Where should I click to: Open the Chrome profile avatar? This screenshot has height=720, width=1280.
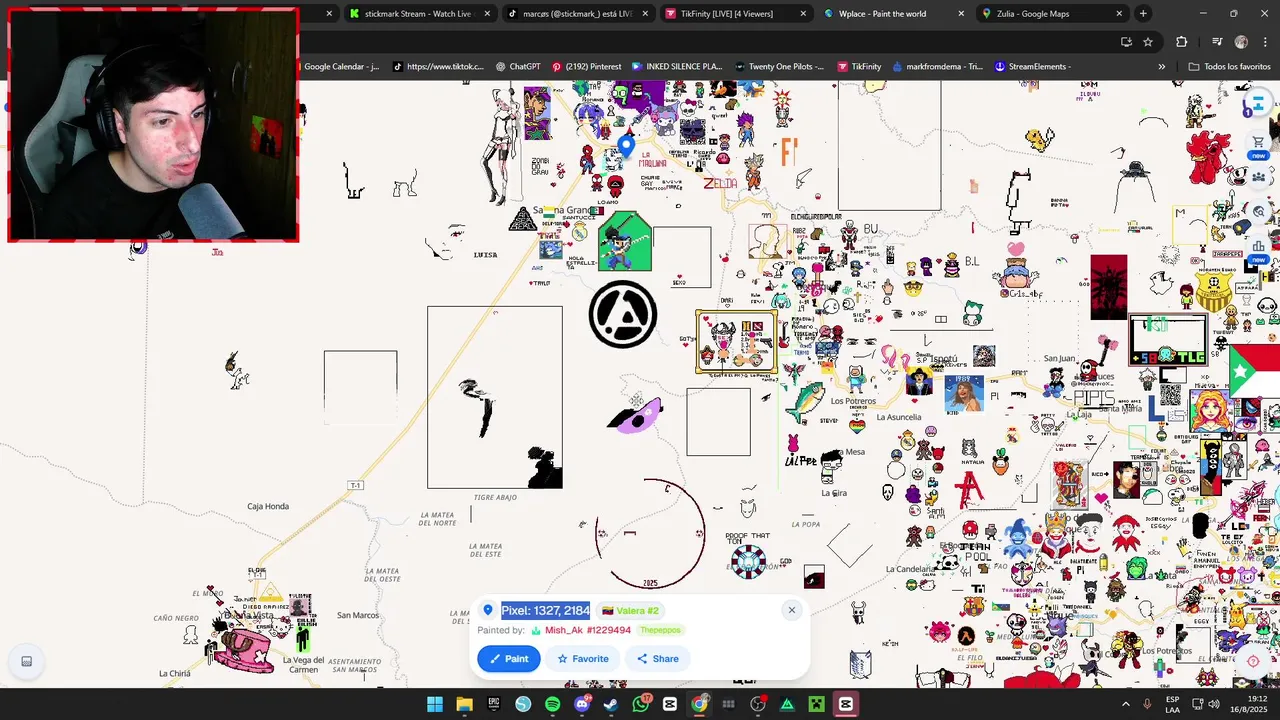click(x=1241, y=42)
